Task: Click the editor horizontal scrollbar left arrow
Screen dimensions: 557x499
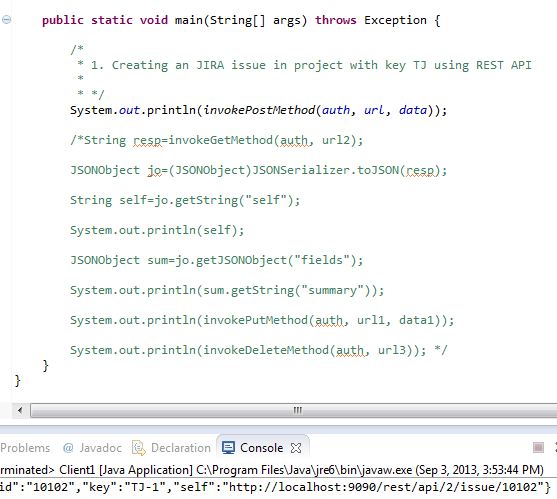Action: [x=20, y=410]
